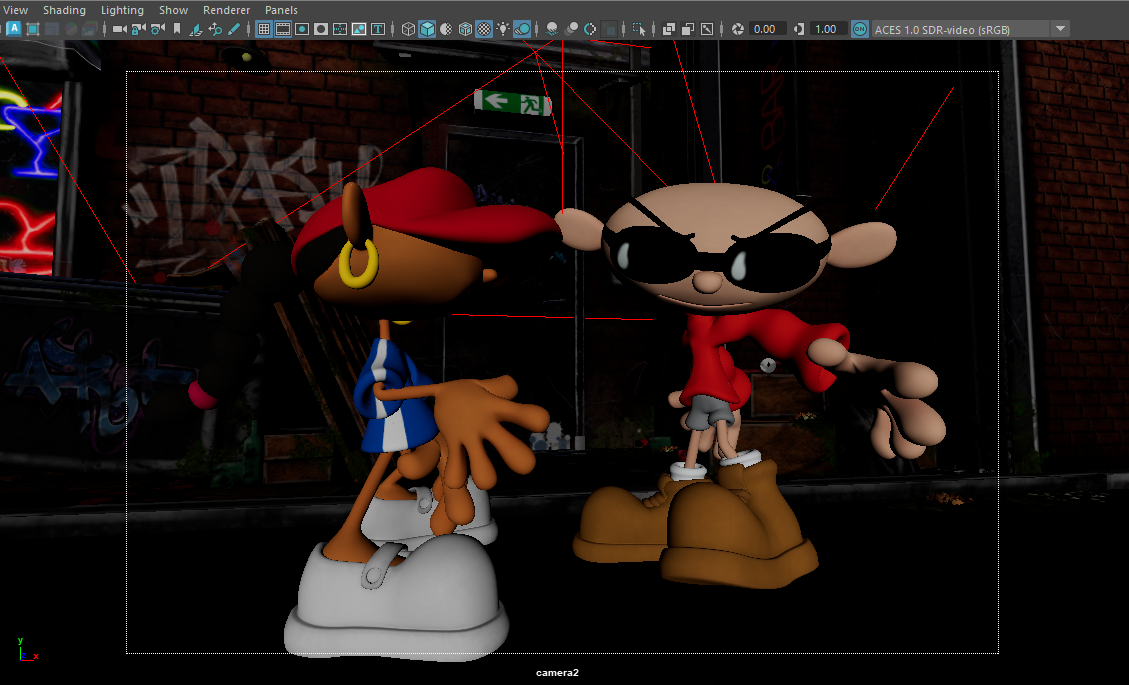Image resolution: width=1129 pixels, height=685 pixels.
Task: Toggle the Field Chart icon
Action: click(339, 29)
